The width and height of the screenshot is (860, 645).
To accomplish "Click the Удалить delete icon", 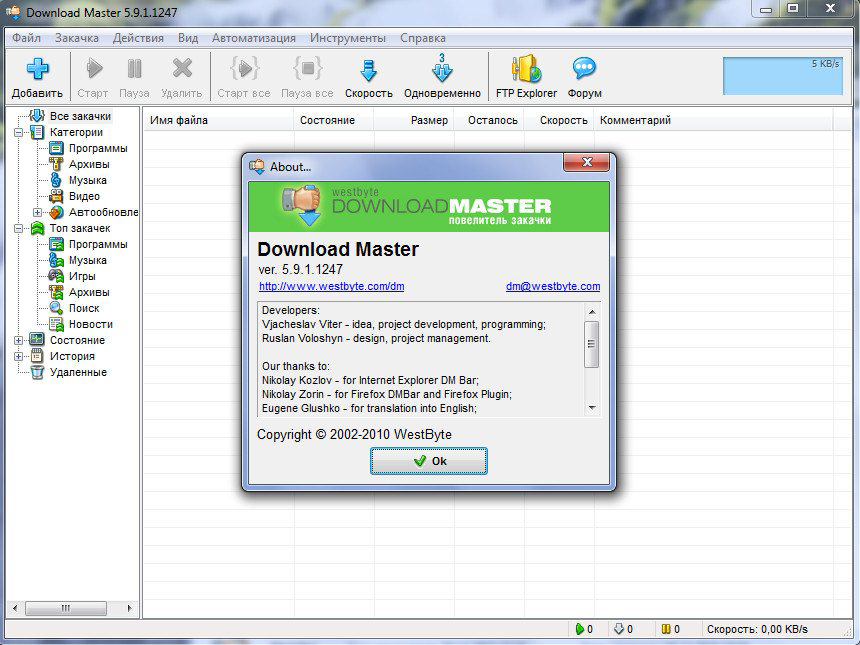I will [x=182, y=70].
